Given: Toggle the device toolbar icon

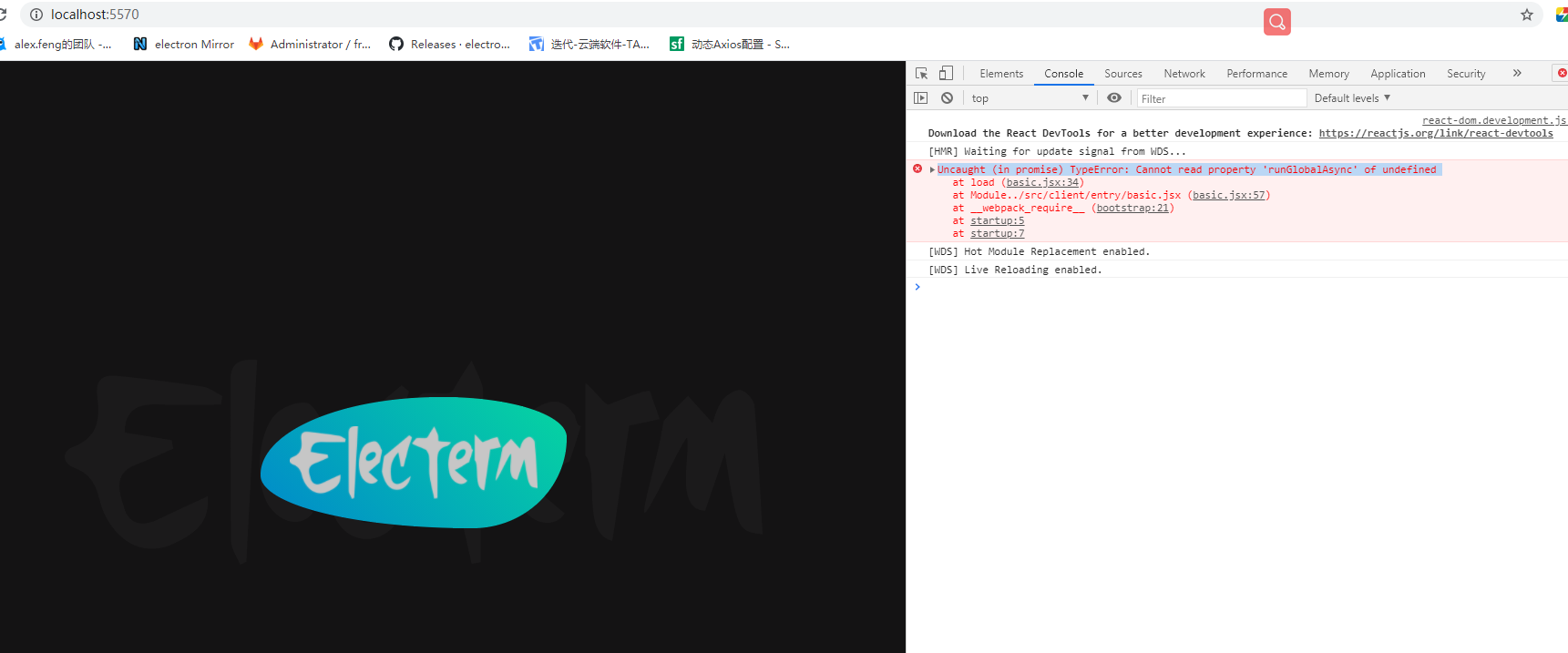Looking at the screenshot, I should point(946,74).
